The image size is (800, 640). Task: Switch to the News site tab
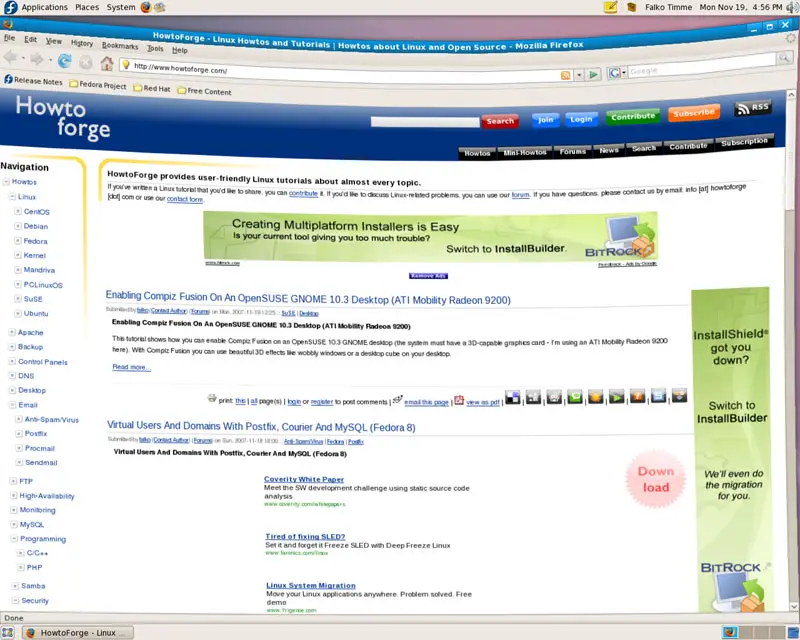click(x=609, y=150)
